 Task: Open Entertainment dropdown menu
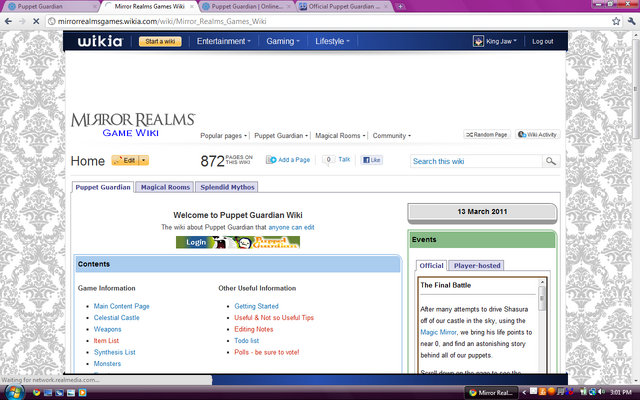[223, 41]
